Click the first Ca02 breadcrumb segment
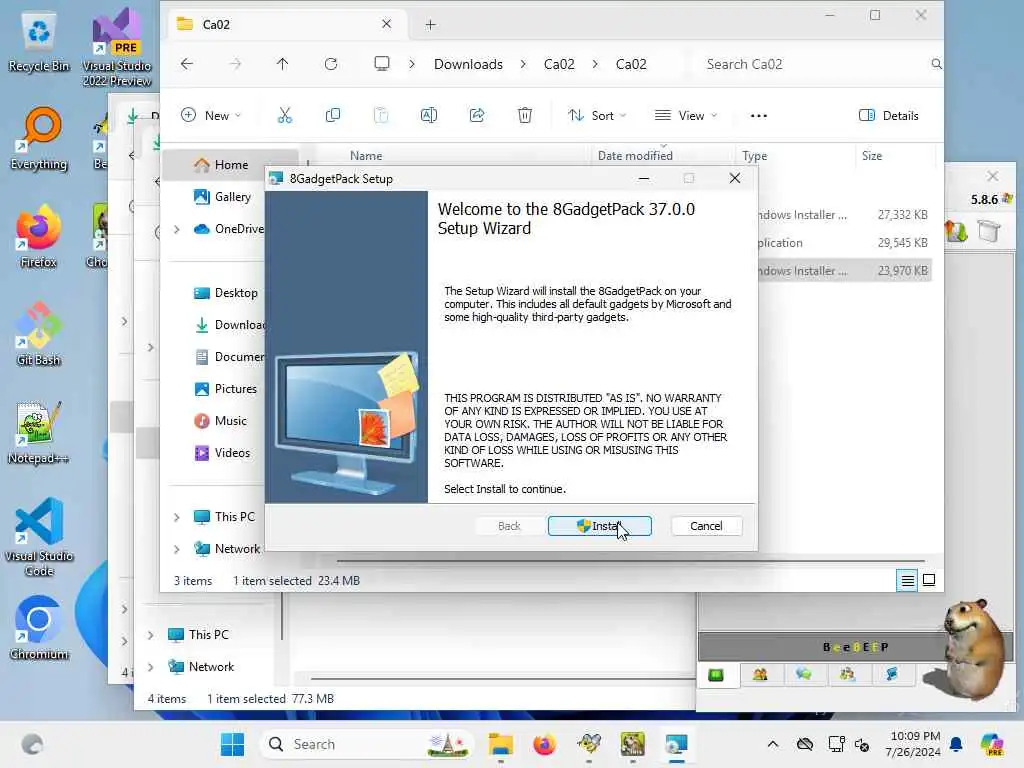Image resolution: width=1024 pixels, height=768 pixels. tap(559, 64)
